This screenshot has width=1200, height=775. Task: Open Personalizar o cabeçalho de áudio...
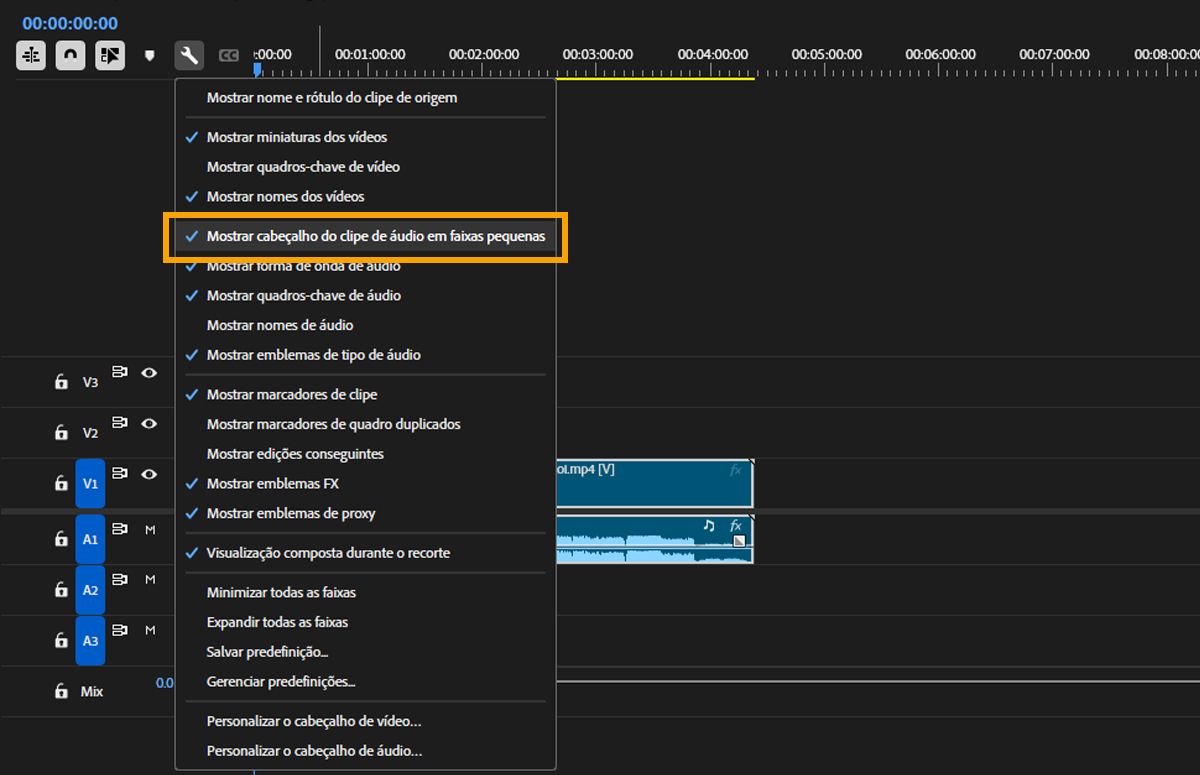[365, 751]
